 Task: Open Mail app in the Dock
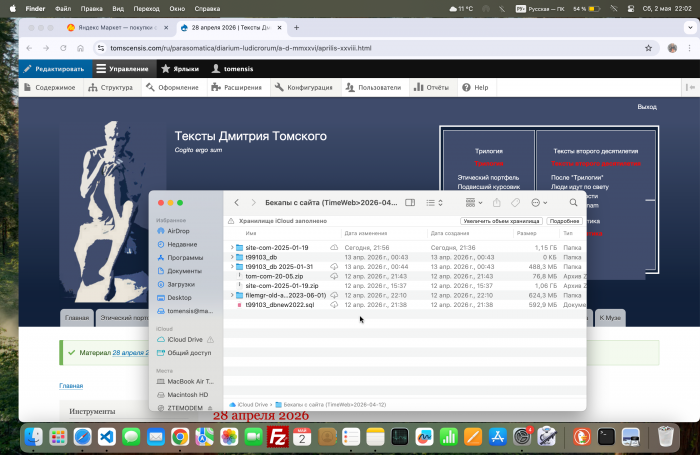tap(156, 437)
